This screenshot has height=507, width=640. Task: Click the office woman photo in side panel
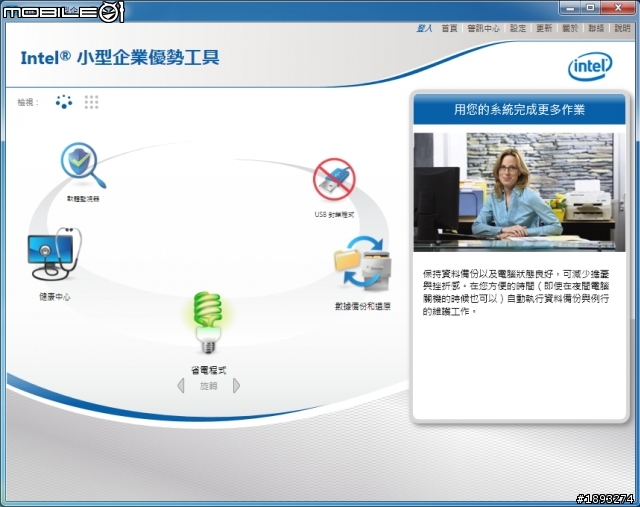tap(519, 192)
